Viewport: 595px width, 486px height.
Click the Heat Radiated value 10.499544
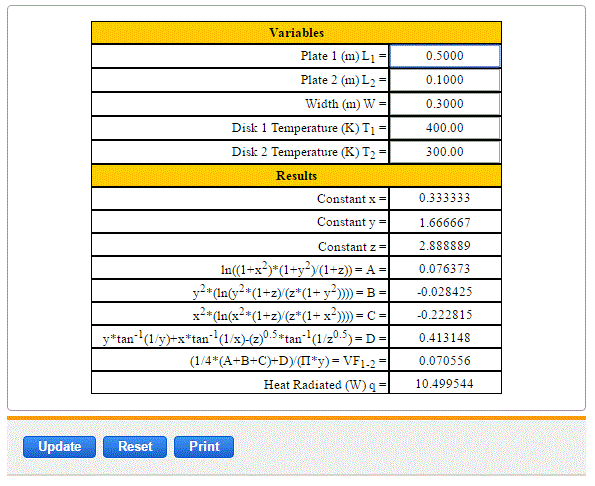point(444,384)
